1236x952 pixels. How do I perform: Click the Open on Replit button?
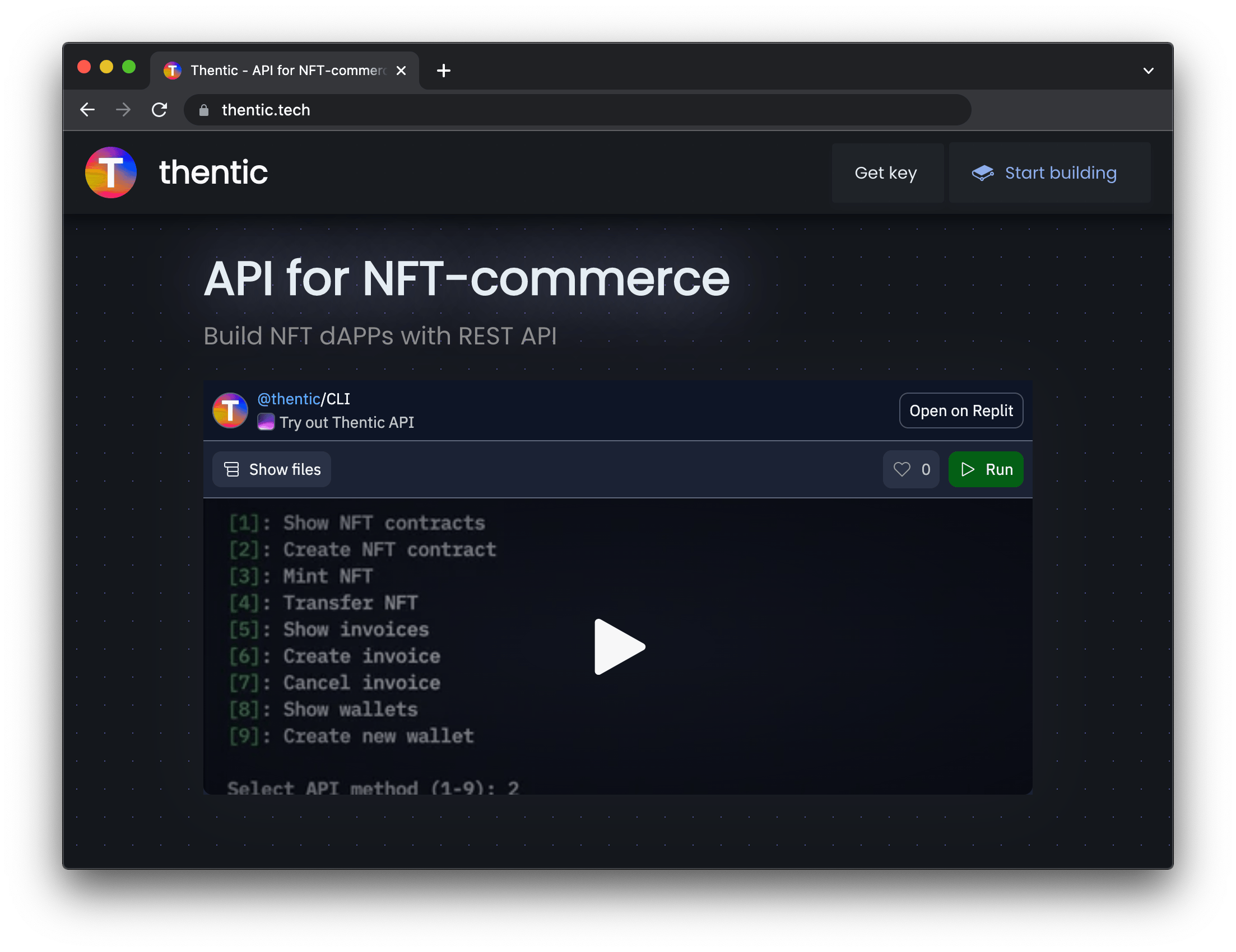(961, 410)
